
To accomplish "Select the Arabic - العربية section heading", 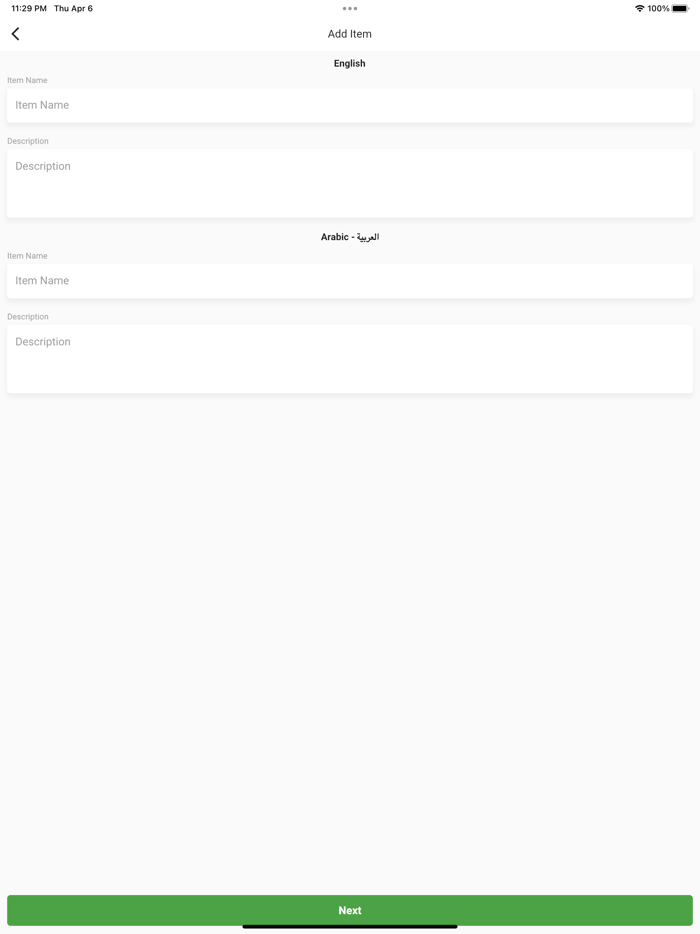I will pyautogui.click(x=350, y=237).
